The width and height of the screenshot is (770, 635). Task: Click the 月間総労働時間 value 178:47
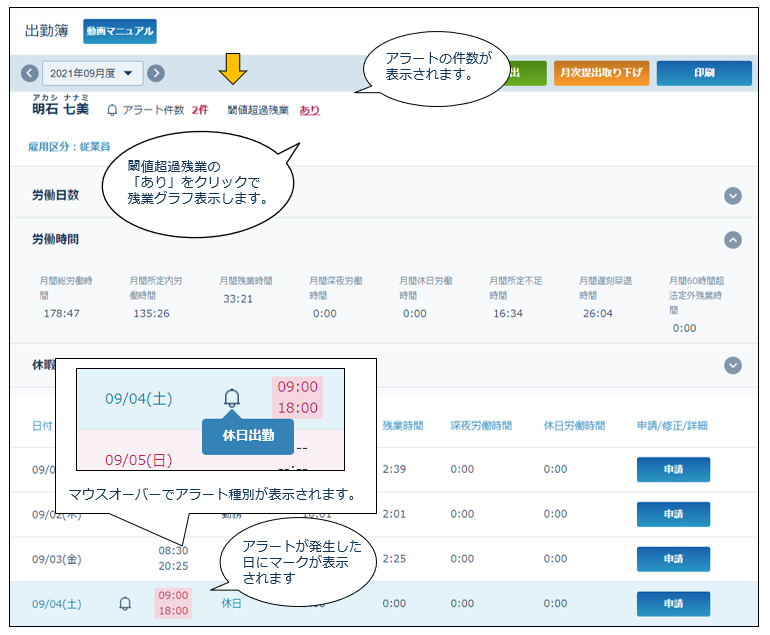tap(62, 313)
